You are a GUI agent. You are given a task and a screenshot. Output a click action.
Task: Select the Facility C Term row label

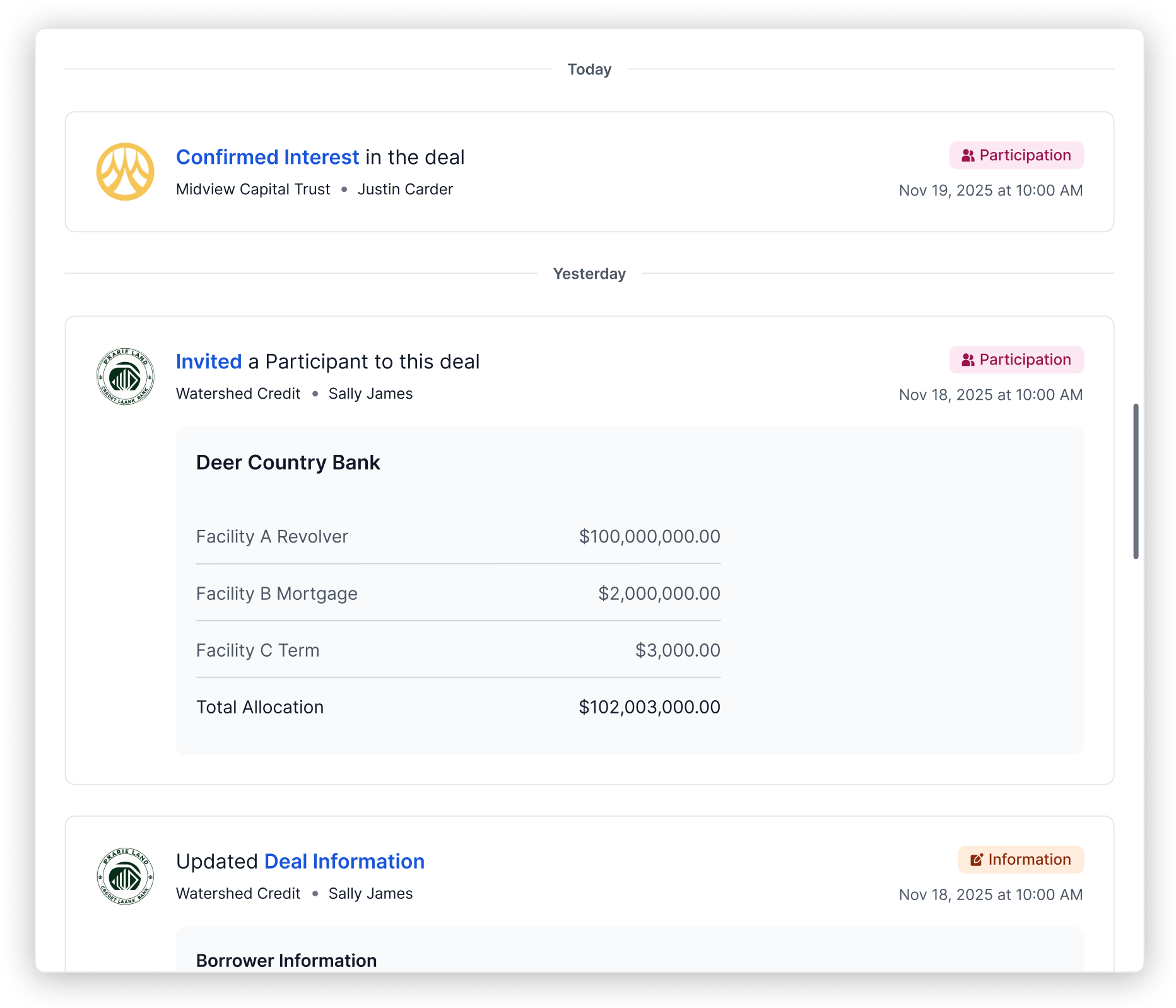click(257, 650)
